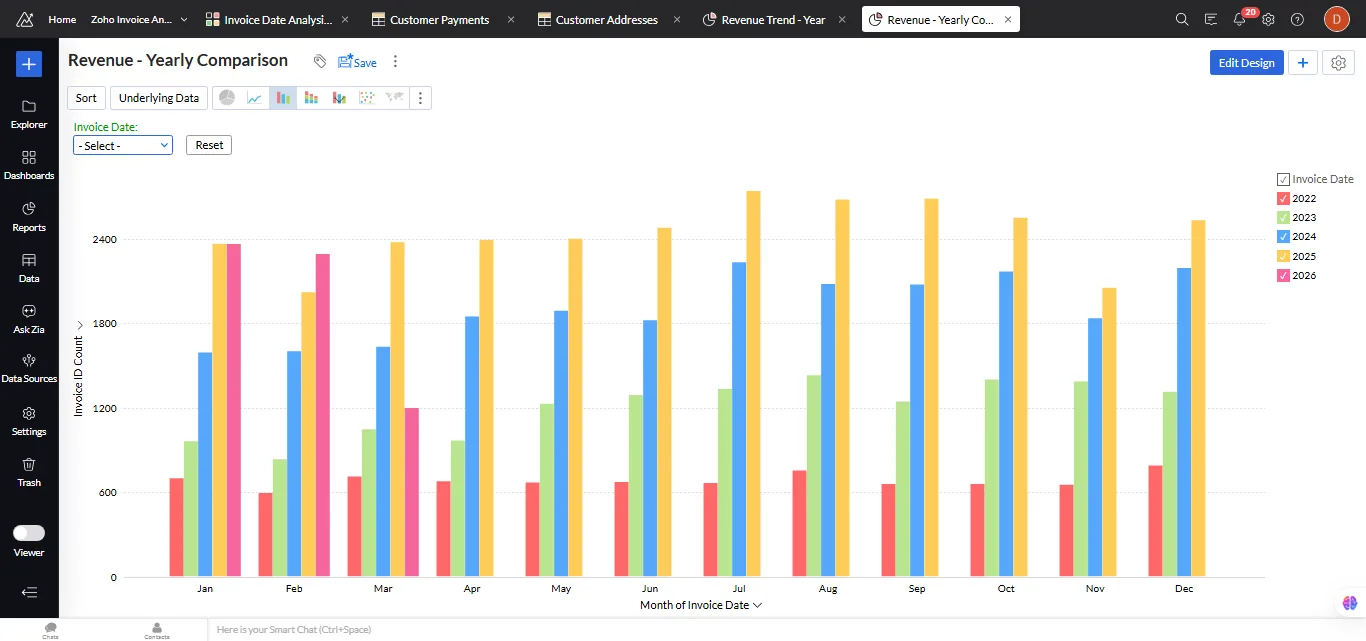Screen dimensions: 1366x641
Task: Switch chart type to line chart
Action: (x=255, y=98)
